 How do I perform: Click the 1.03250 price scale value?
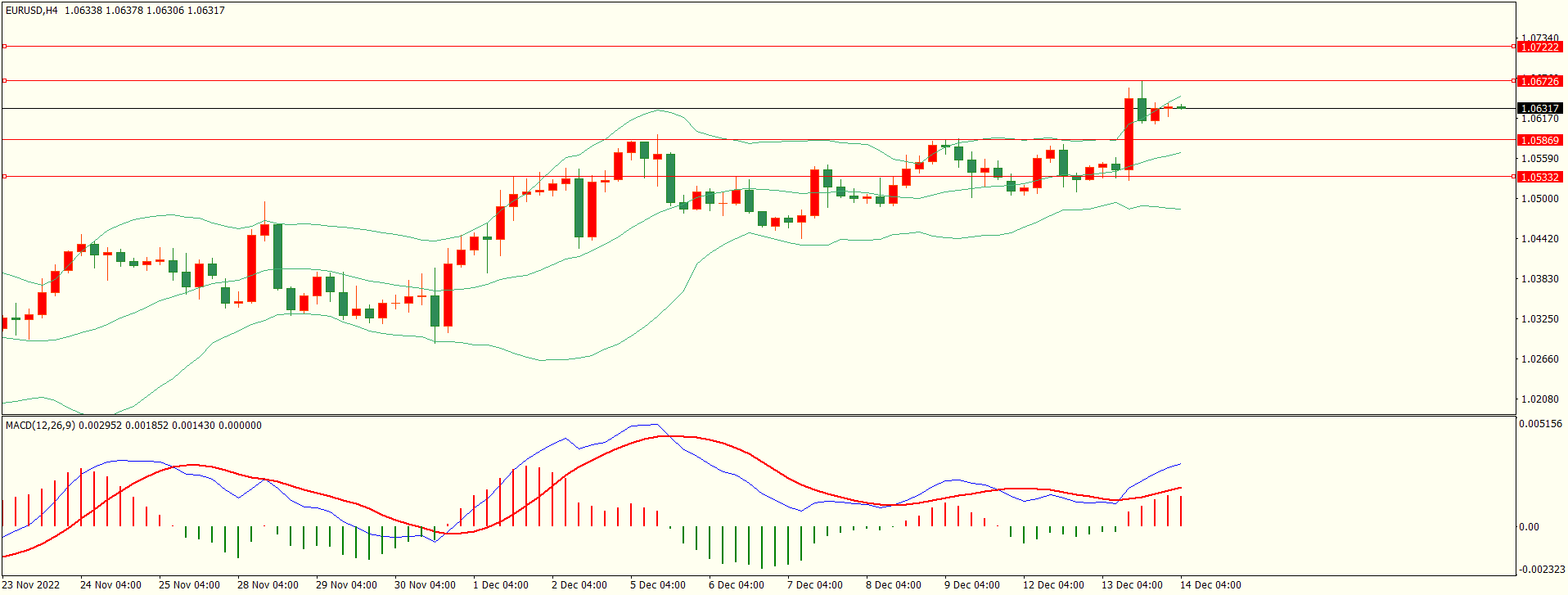click(x=1539, y=319)
